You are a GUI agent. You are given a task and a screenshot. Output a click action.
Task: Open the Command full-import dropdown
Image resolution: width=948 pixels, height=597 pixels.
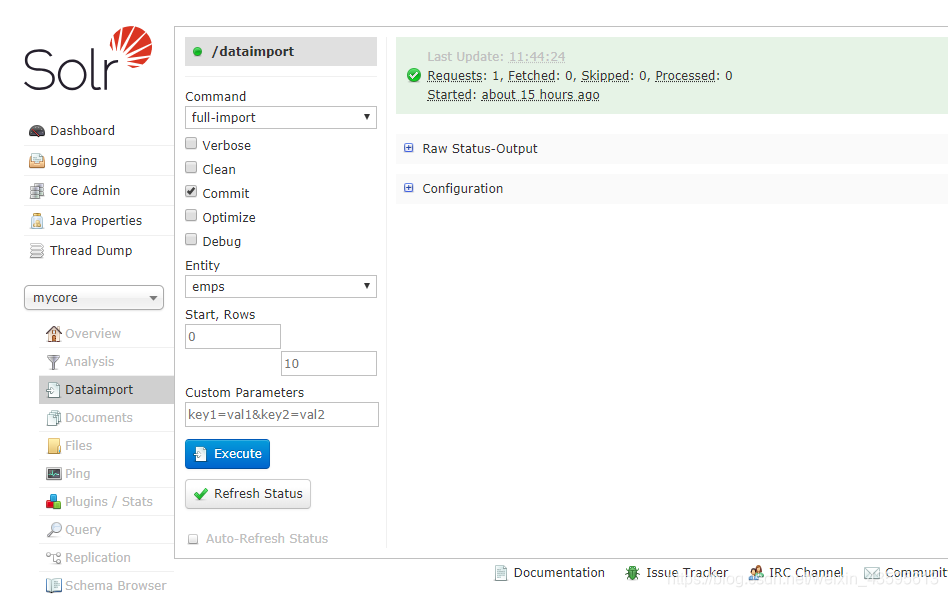(281, 117)
